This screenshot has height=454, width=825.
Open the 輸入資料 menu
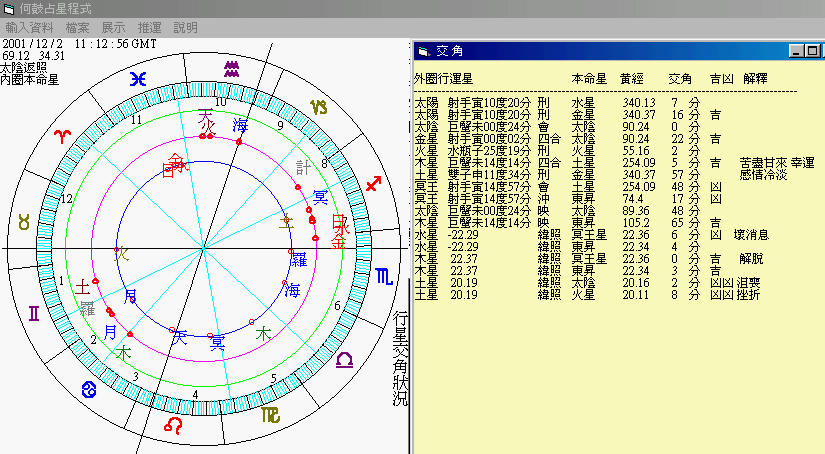(29, 27)
